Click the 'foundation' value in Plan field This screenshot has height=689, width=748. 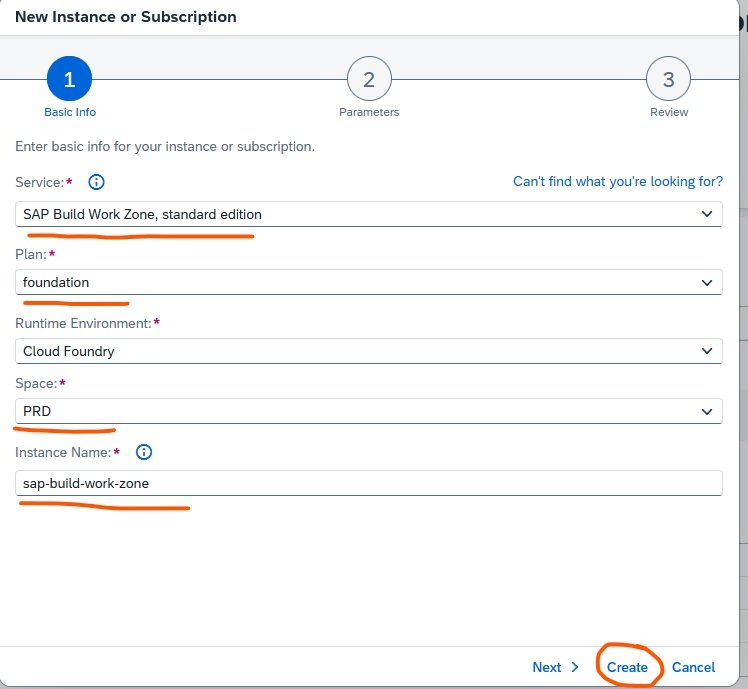56,283
